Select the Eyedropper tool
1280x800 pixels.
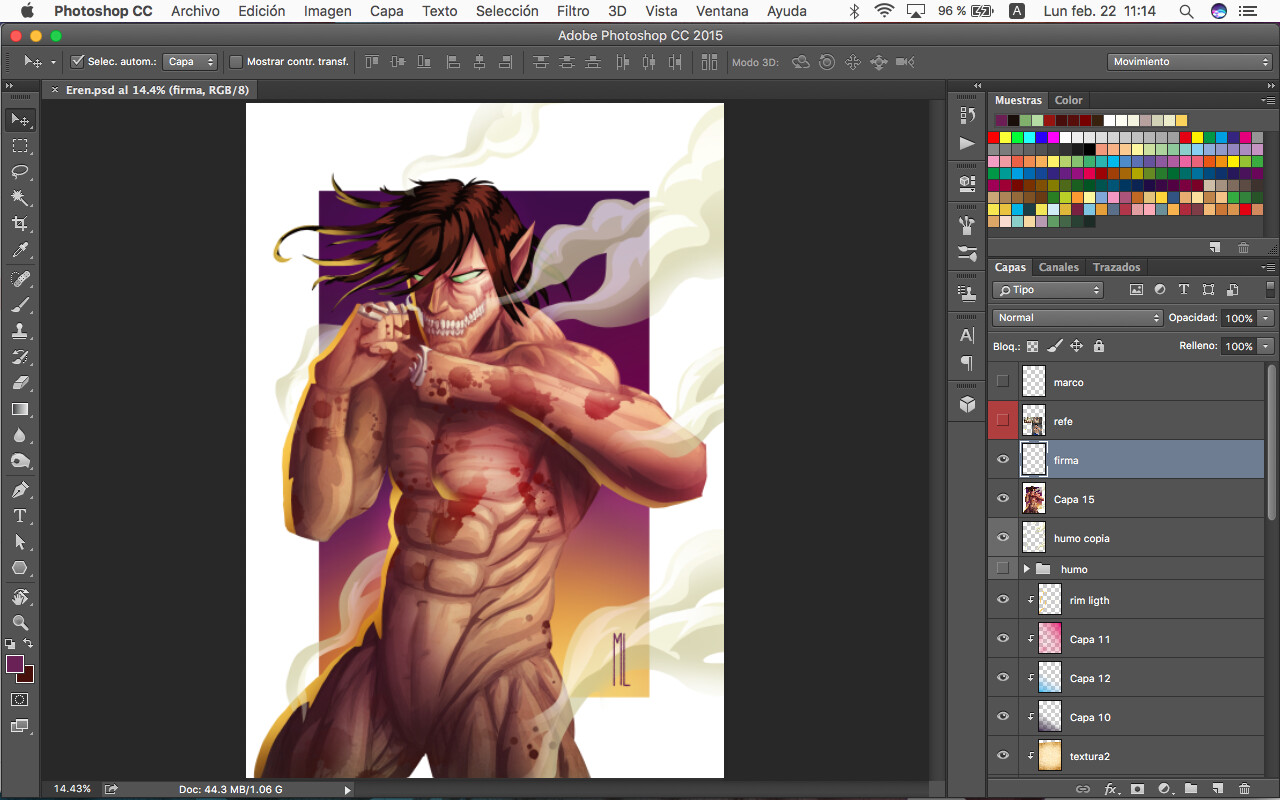click(20, 250)
